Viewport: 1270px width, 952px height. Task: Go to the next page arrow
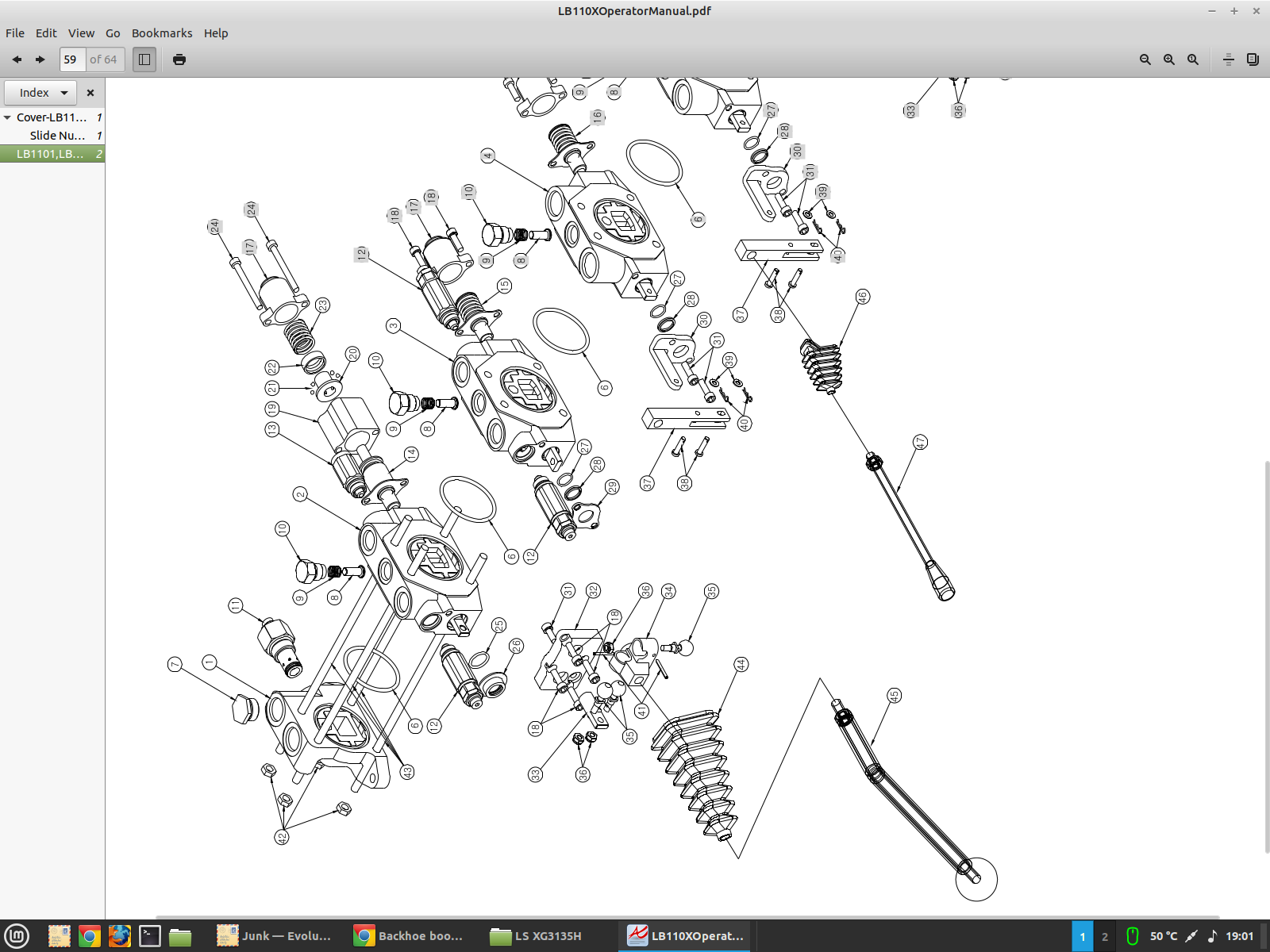pos(40,59)
